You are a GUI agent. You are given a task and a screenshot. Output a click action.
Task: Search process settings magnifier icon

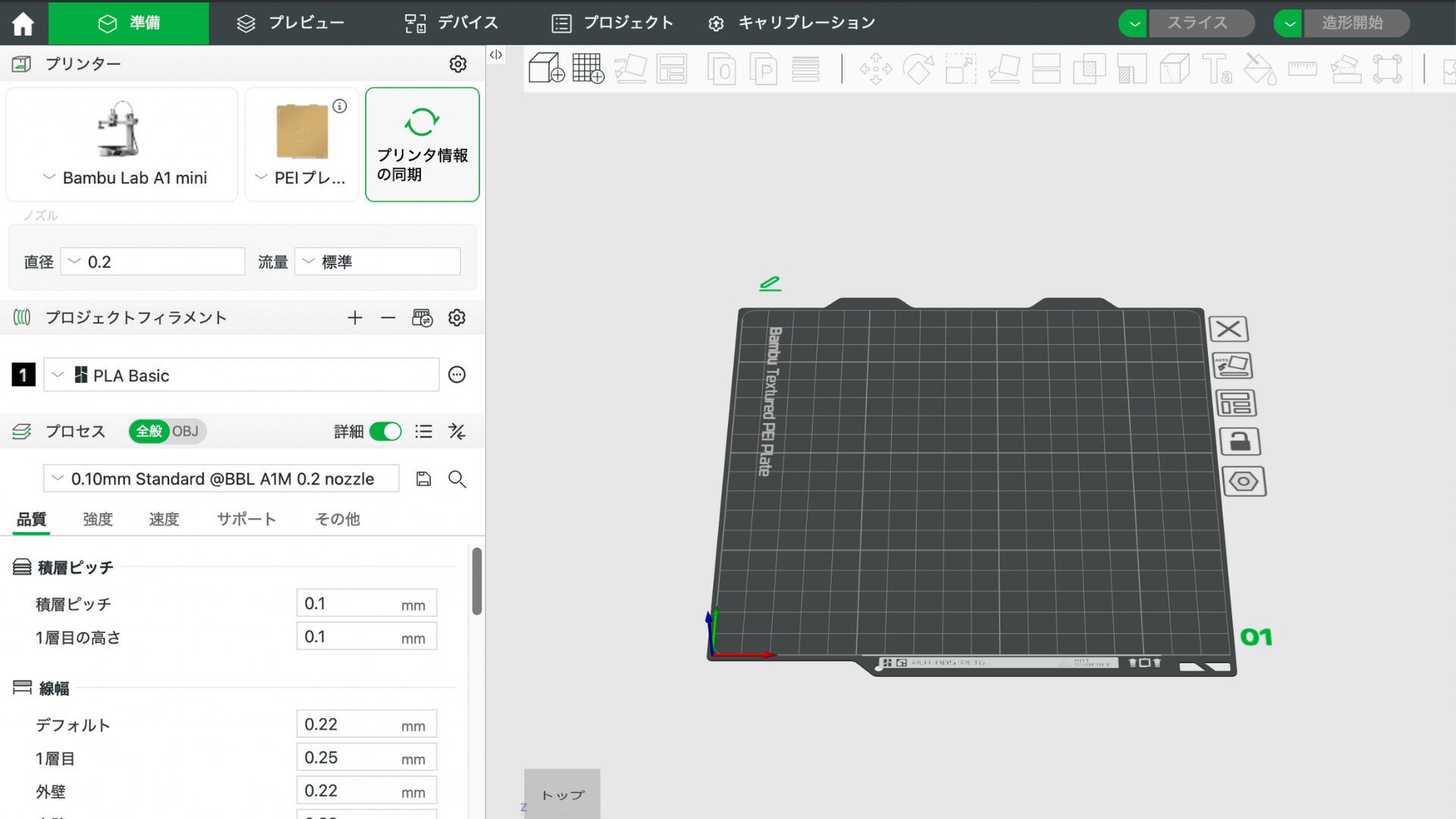457,479
